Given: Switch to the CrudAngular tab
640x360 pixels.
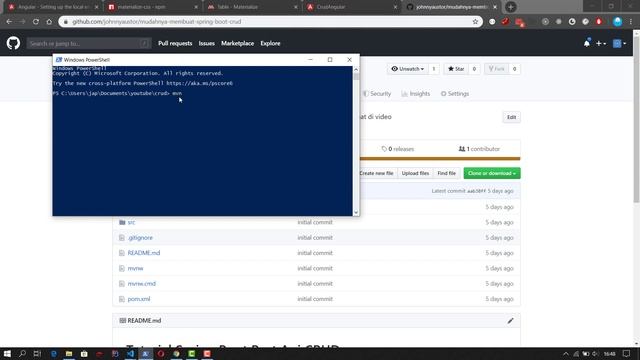Looking at the screenshot, I should click(x=351, y=7).
